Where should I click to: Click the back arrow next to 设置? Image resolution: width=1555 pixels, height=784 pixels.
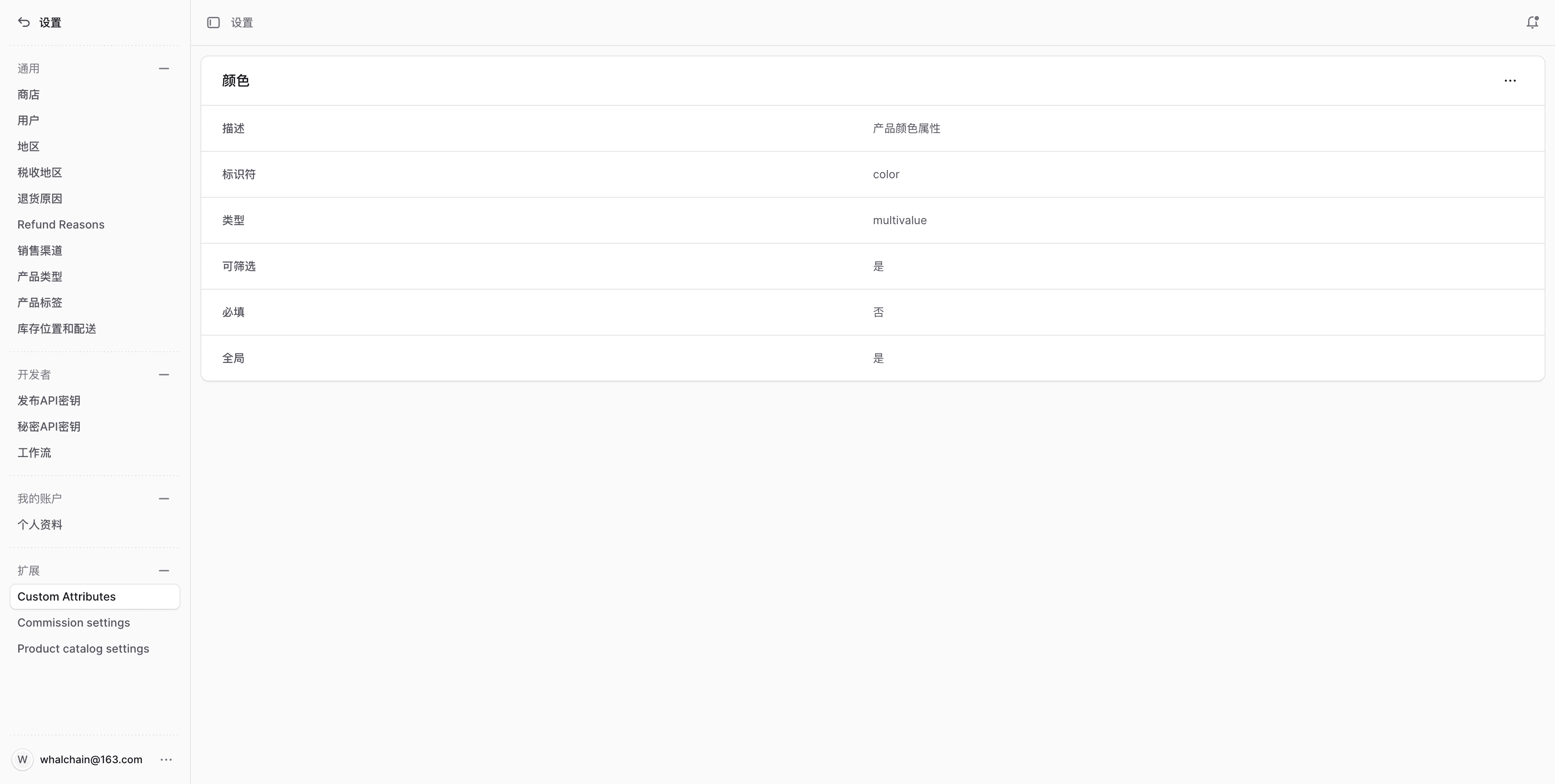coord(23,22)
